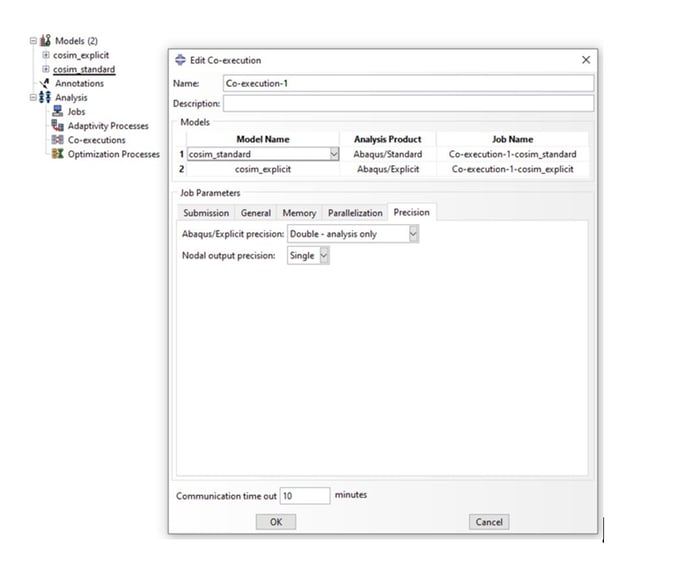Select Co-executions in the tree
Screen dimensions: 678x579
(x=96, y=140)
